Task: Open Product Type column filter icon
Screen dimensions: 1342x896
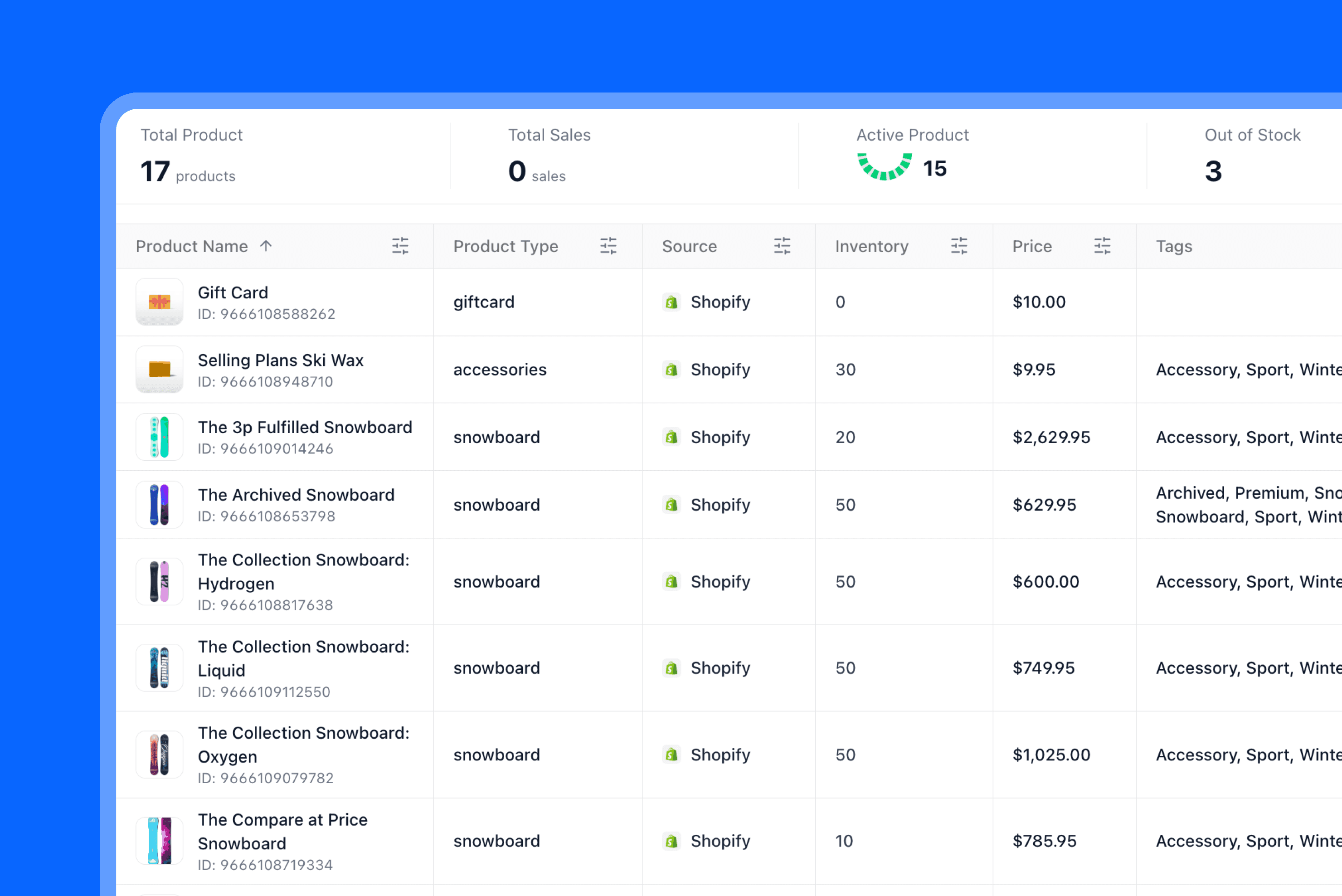Action: (x=608, y=246)
